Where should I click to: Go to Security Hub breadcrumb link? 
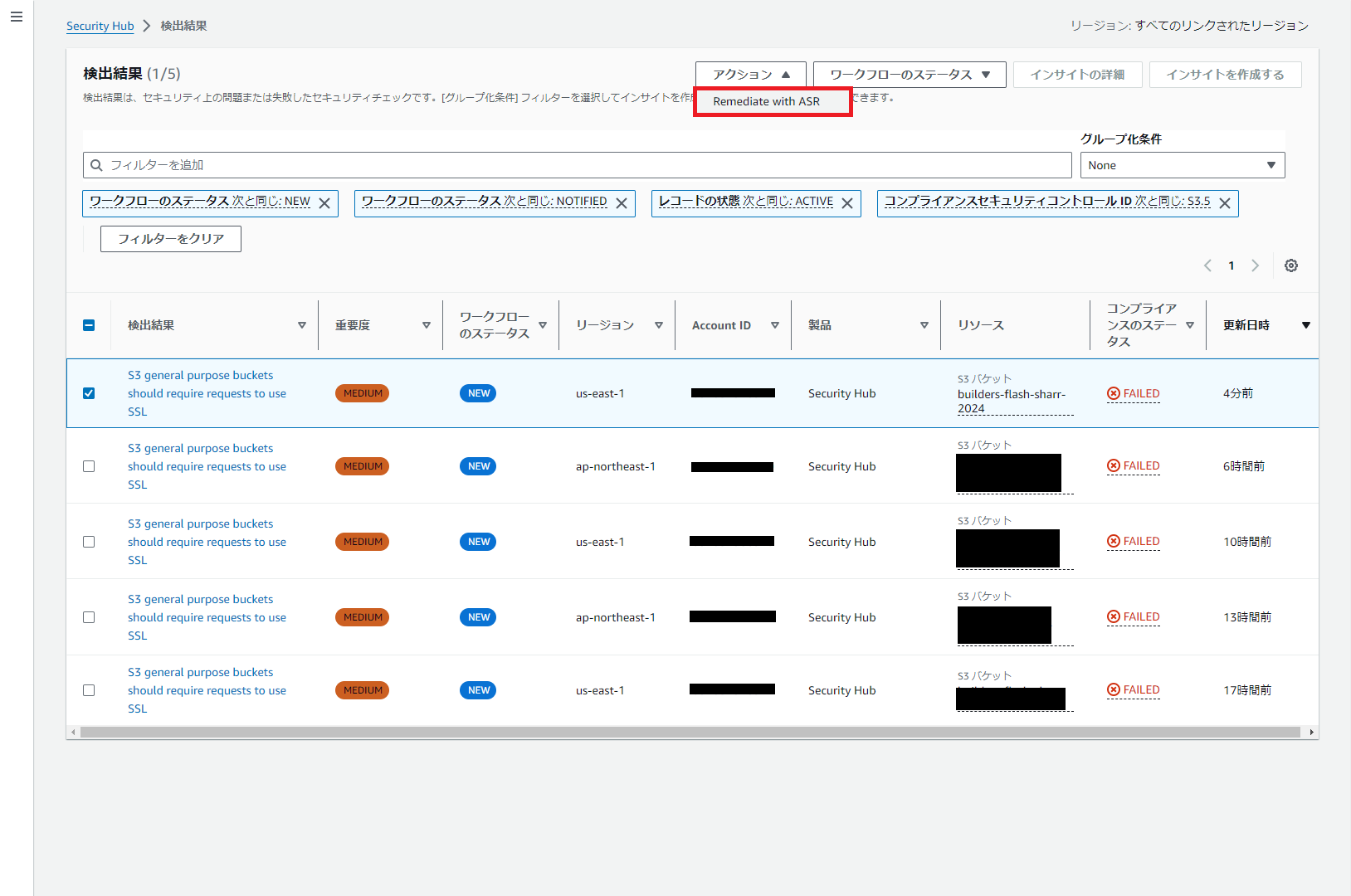click(100, 26)
